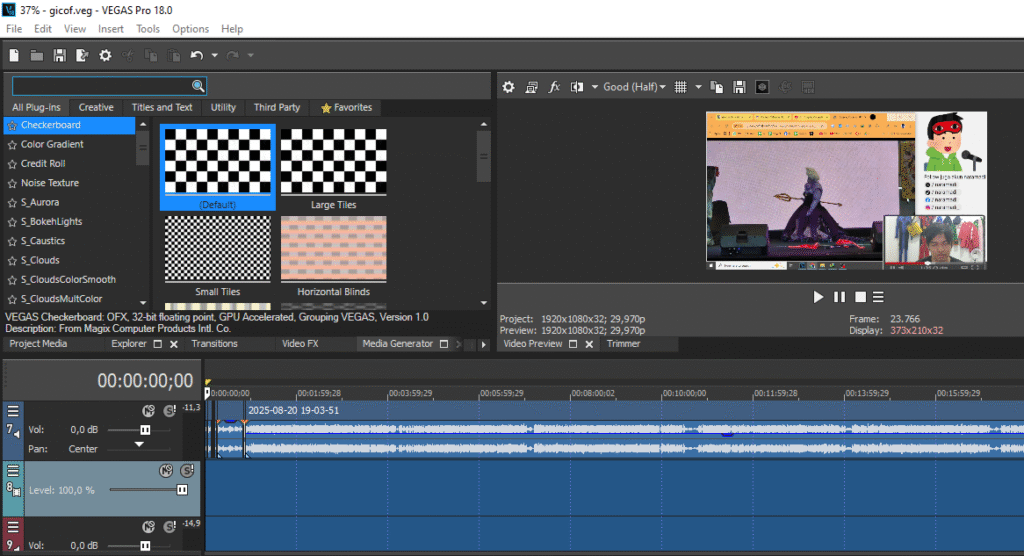Show more docked window tabs arrow
Screen dimensions: 1024x556
(483, 344)
